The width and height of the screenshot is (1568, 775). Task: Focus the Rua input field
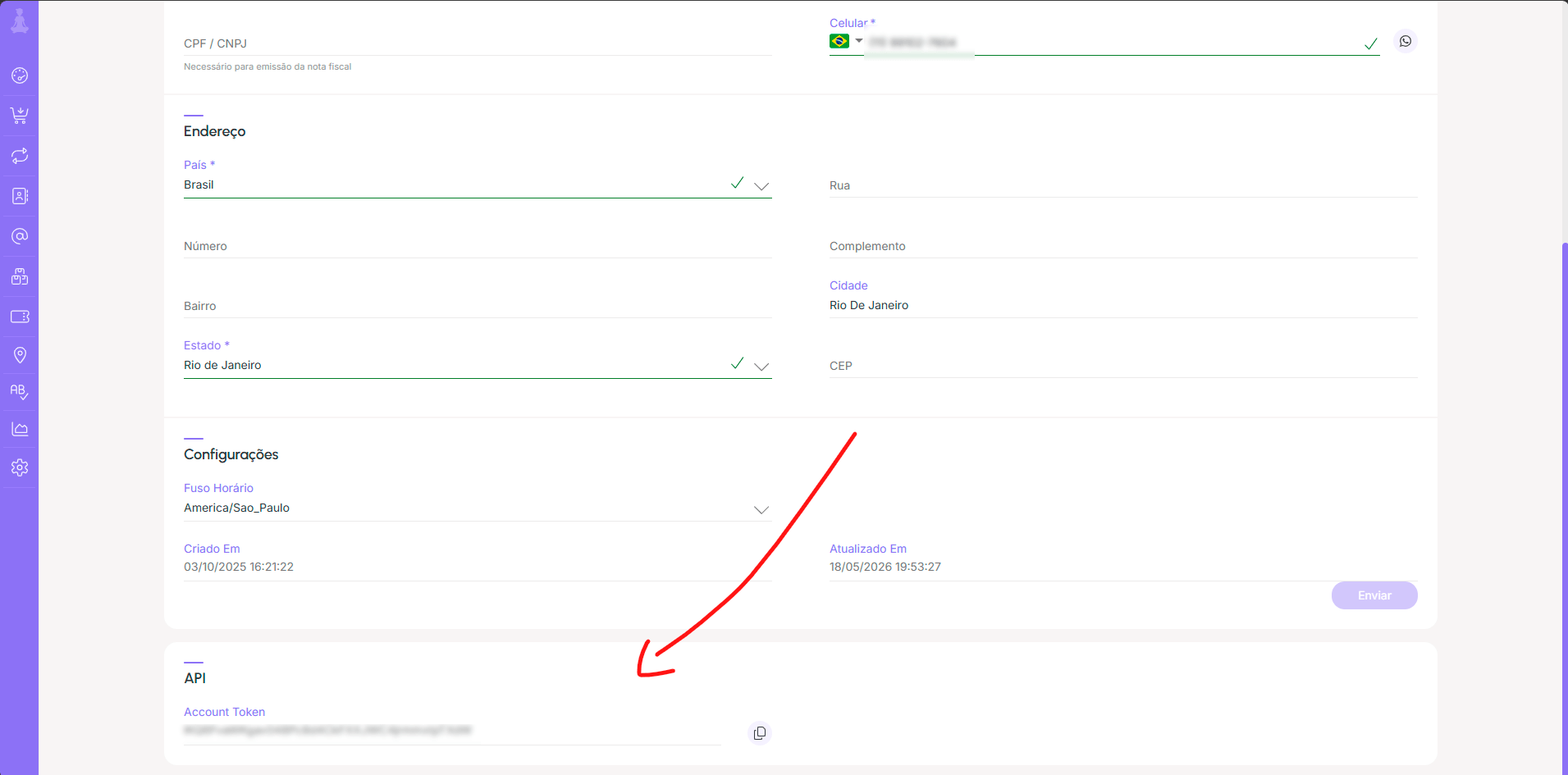point(1123,185)
